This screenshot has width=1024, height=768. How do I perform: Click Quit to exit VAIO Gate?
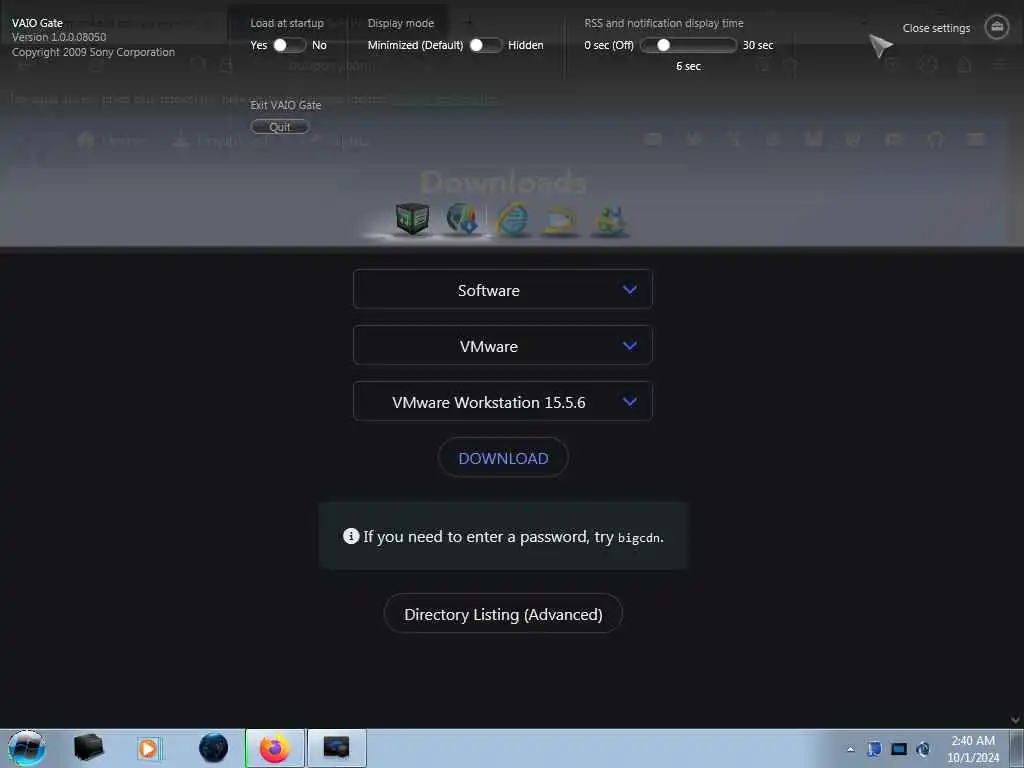[x=280, y=127]
